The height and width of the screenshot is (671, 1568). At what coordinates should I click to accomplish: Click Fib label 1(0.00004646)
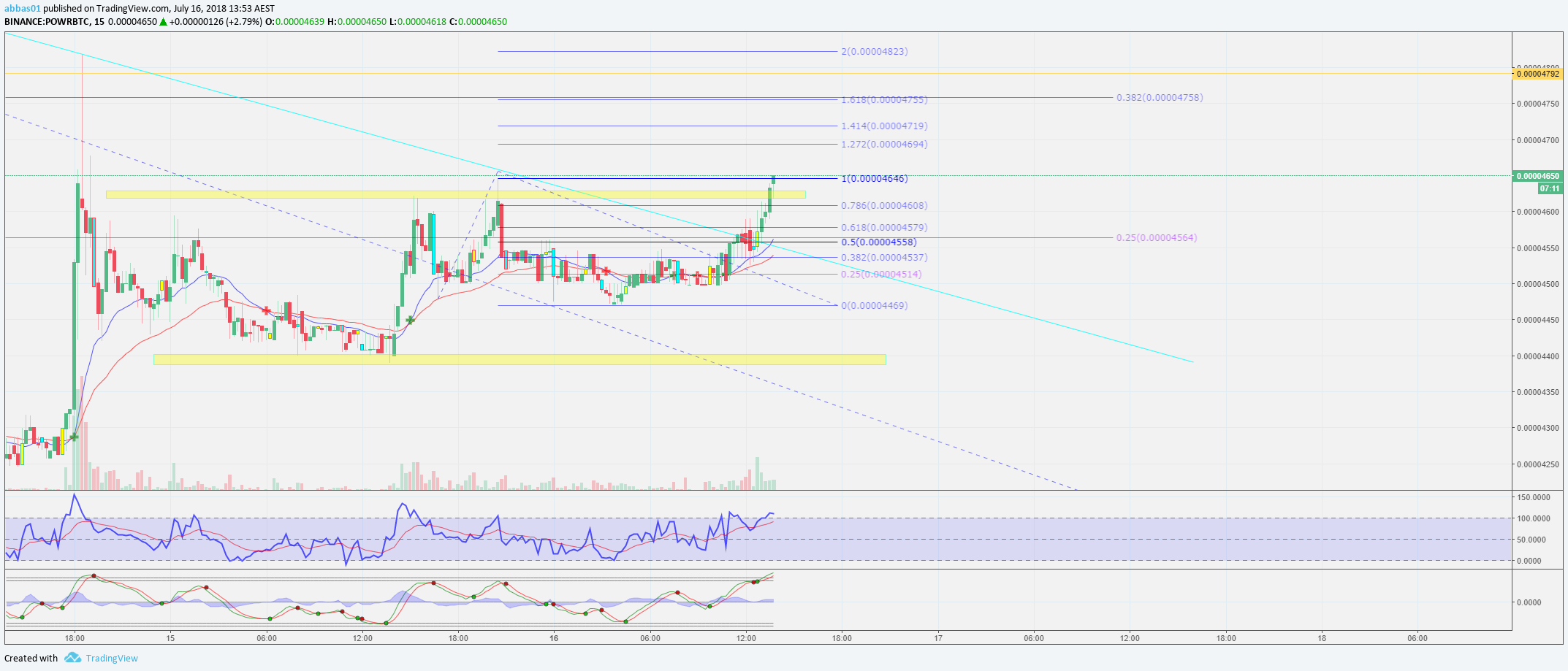coord(875,179)
